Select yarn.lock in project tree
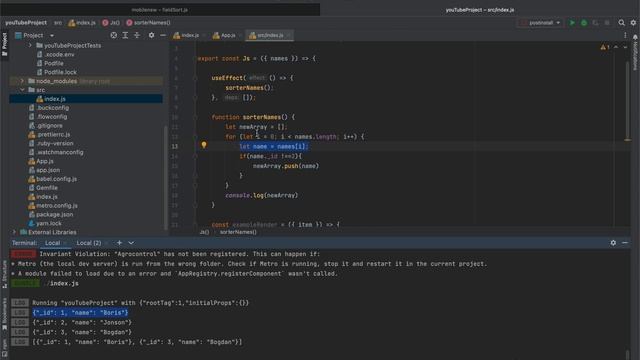This screenshot has height=360, width=640. pyautogui.click(x=49, y=223)
